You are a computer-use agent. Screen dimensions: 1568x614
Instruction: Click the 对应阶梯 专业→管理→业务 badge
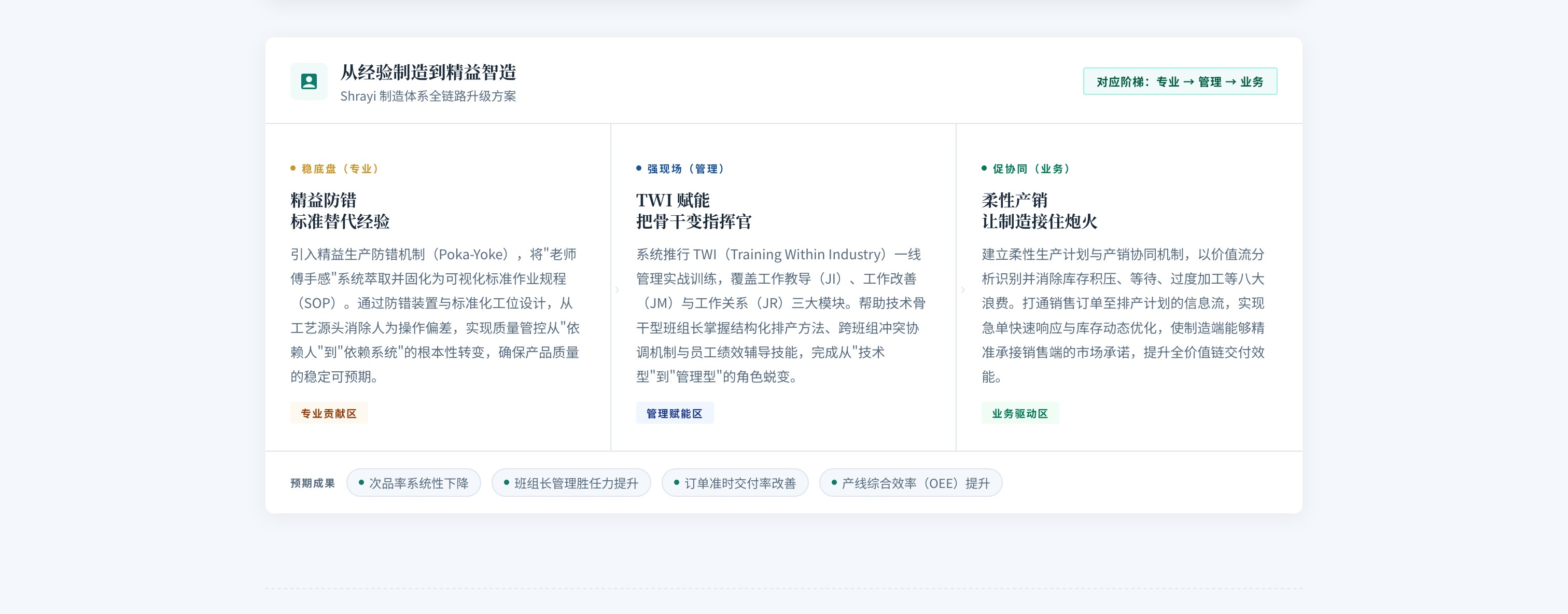1179,81
